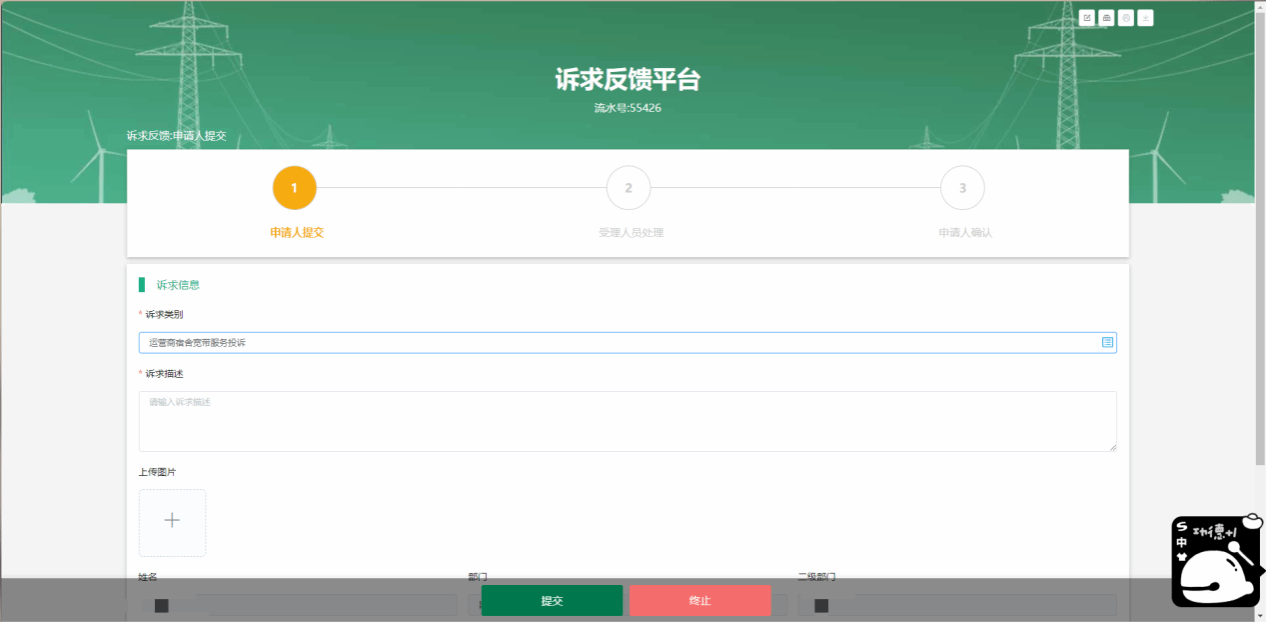
Task: Click the plus icon to upload an image
Action: pyautogui.click(x=172, y=521)
